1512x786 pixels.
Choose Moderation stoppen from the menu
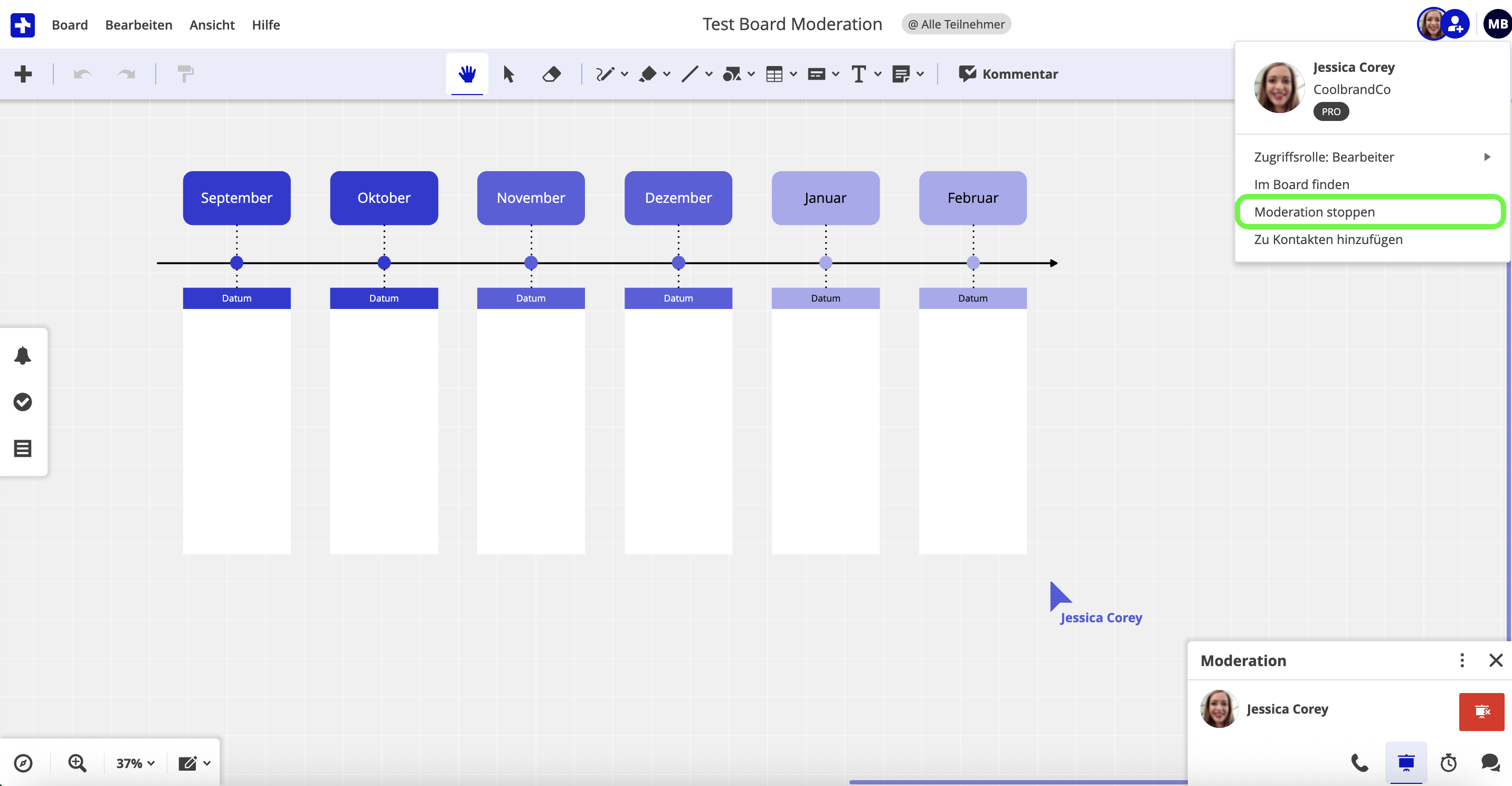(x=1314, y=212)
